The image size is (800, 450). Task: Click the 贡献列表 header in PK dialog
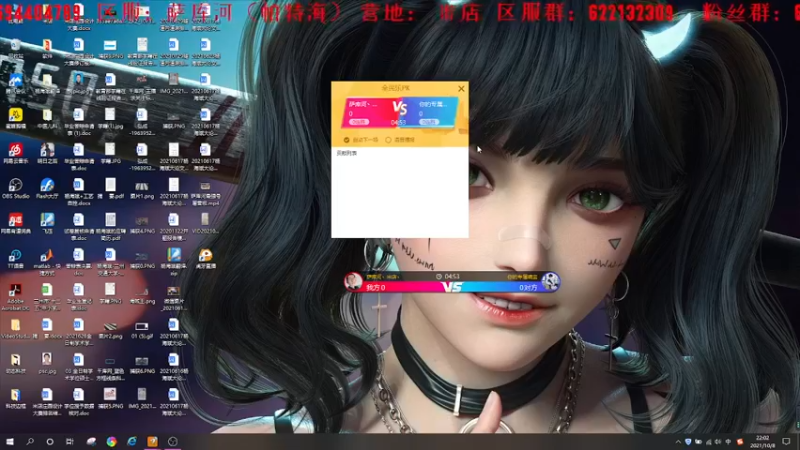[347, 153]
